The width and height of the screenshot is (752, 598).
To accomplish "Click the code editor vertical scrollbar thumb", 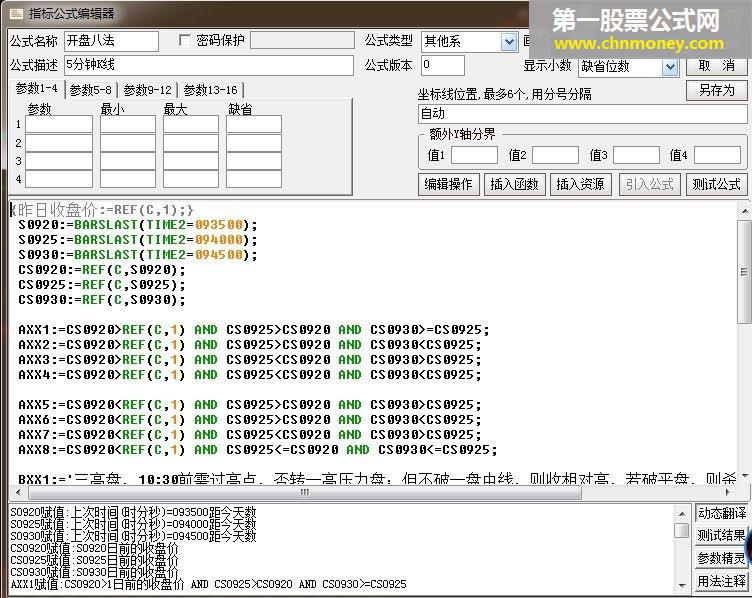I will (x=744, y=272).
